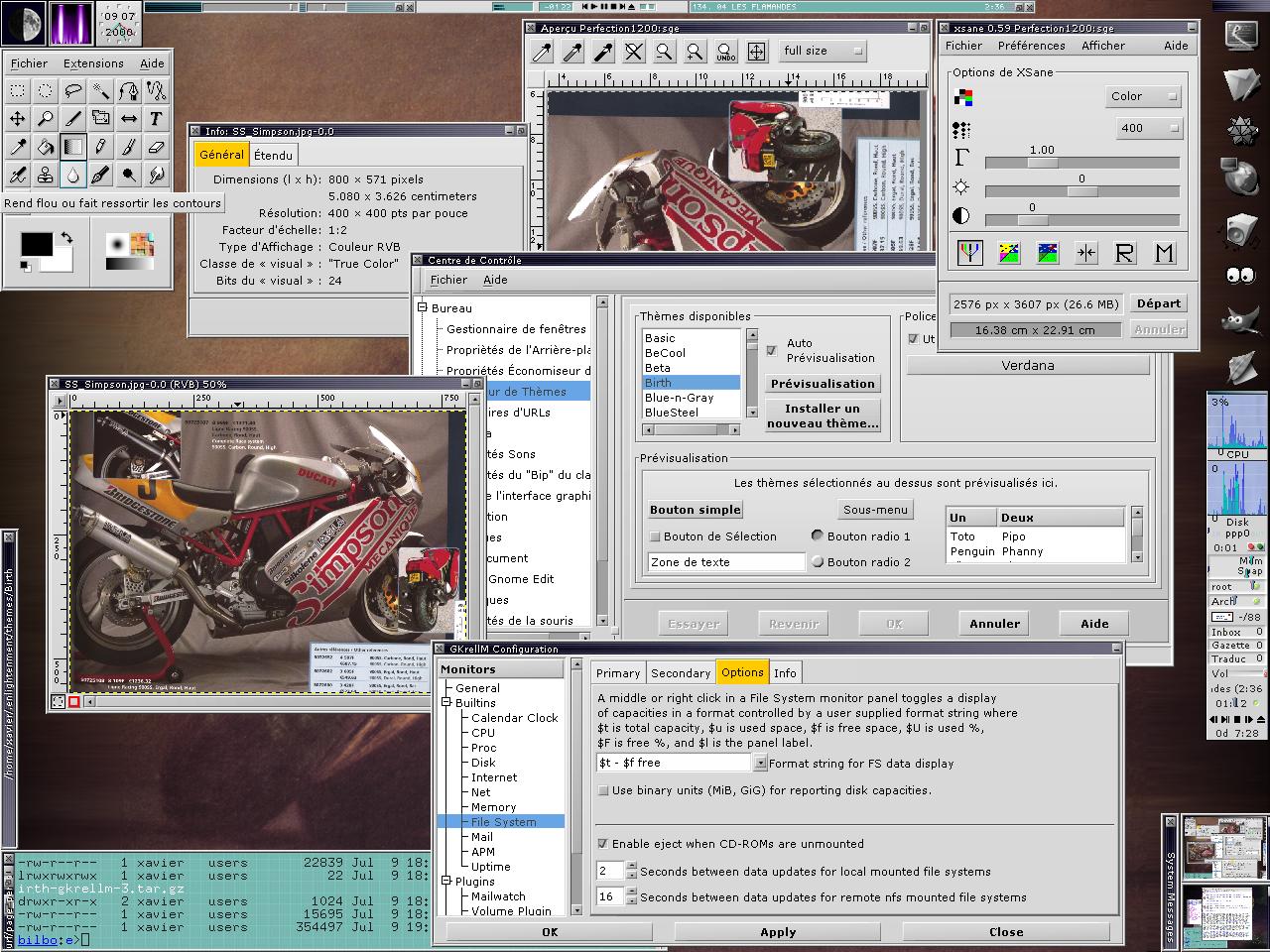The height and width of the screenshot is (952, 1270).
Task: Choose the pencil tool in GIMP toolbox
Action: click(100, 147)
